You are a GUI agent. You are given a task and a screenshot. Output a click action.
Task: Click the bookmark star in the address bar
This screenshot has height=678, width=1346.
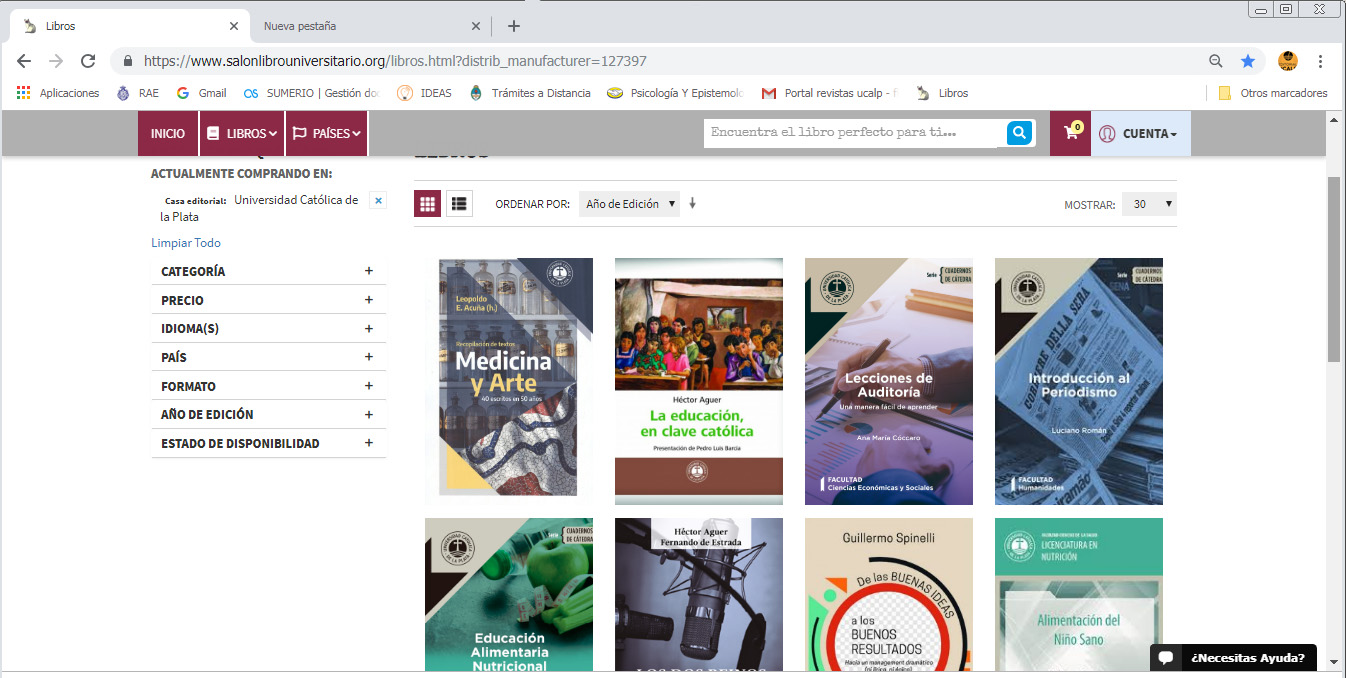[x=1248, y=61]
